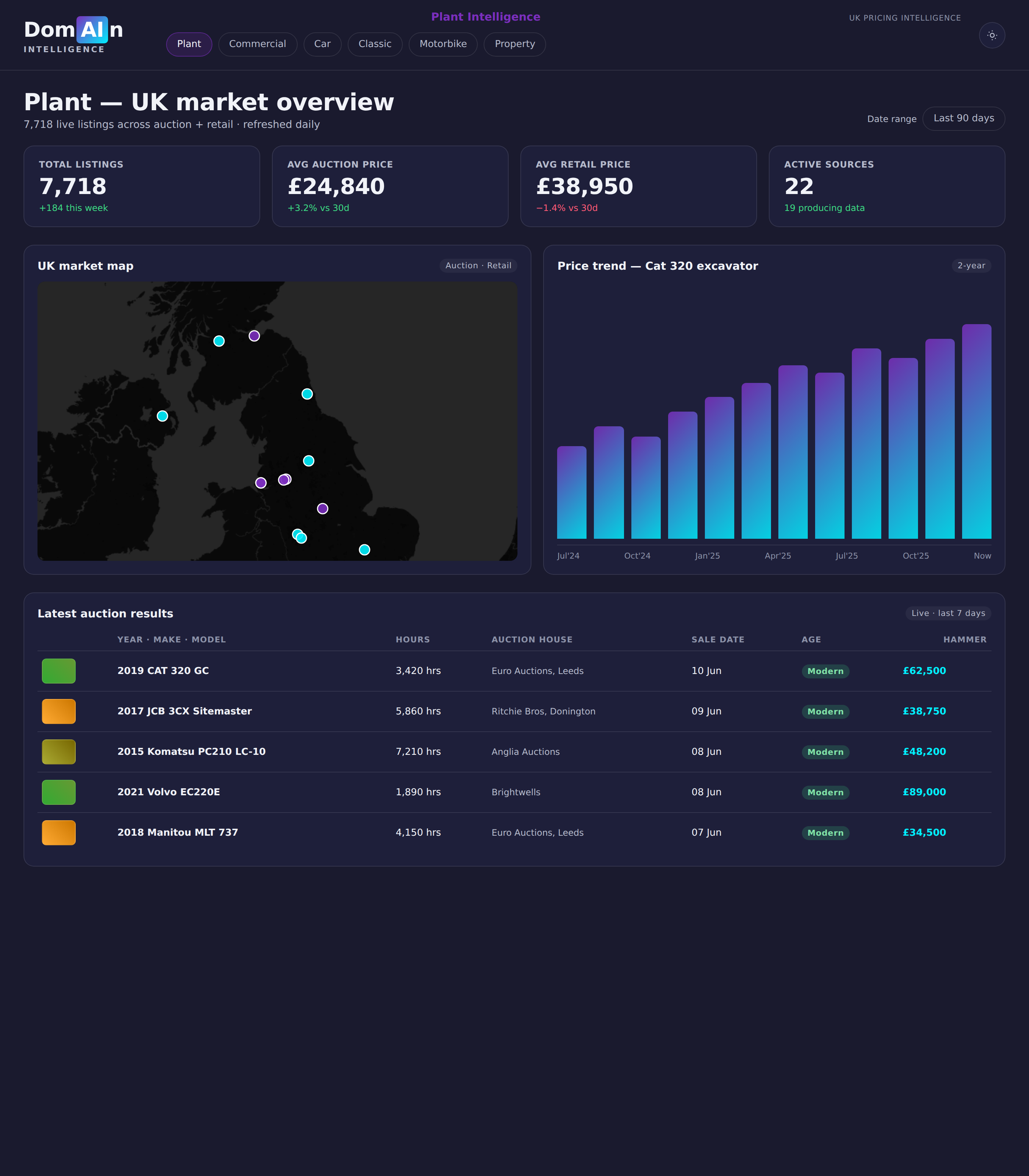Click the Modern badge on CAT 320 GC row
Viewport: 1029px width, 1176px height.
pos(825,671)
